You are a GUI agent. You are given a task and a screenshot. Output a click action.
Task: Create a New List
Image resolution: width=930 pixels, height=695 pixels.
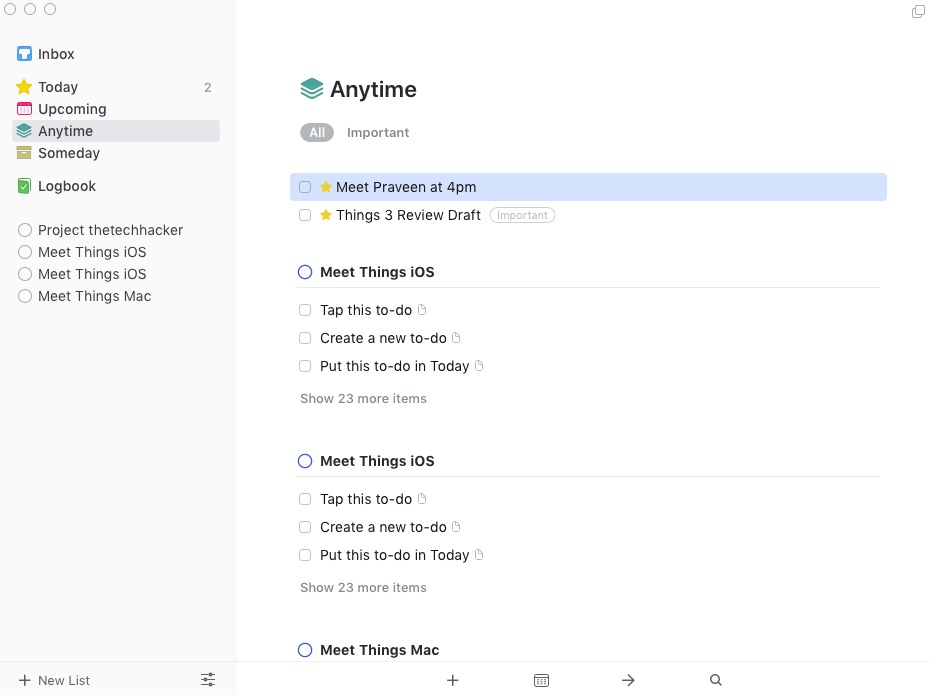pyautogui.click(x=54, y=680)
